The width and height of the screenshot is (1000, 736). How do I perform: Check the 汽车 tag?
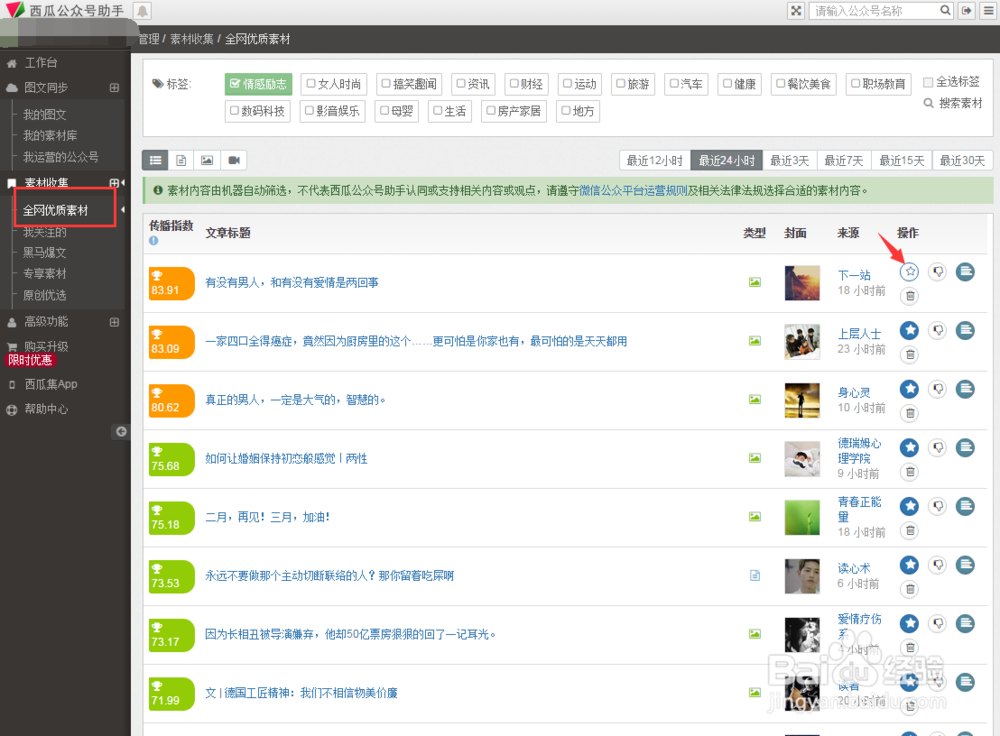click(x=686, y=84)
